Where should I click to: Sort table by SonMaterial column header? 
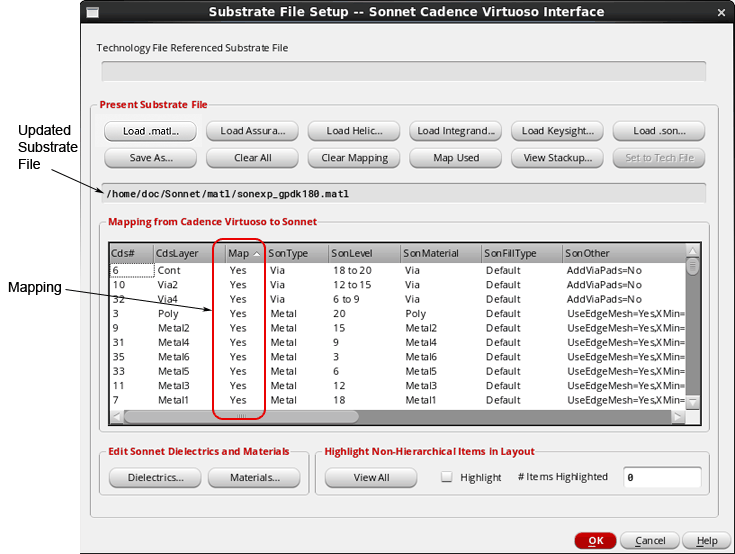coord(441,254)
